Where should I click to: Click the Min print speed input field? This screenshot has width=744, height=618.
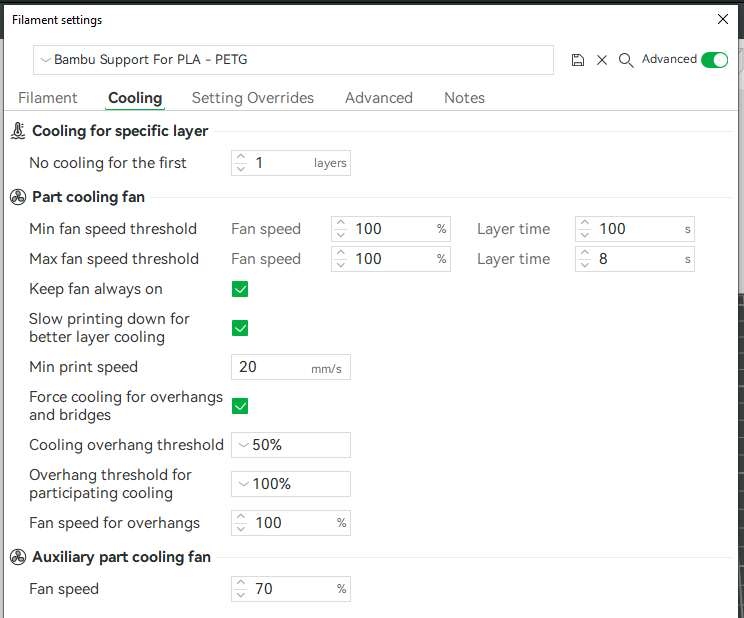coord(272,367)
